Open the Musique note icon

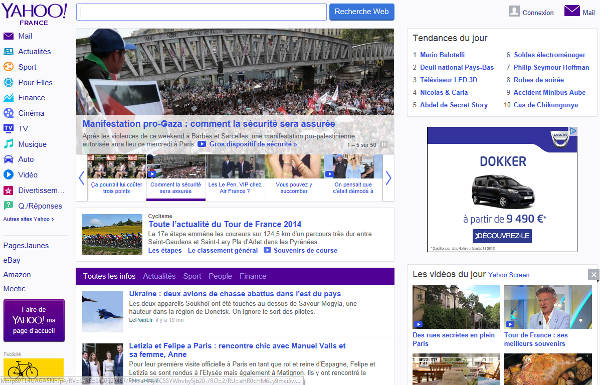click(8, 144)
